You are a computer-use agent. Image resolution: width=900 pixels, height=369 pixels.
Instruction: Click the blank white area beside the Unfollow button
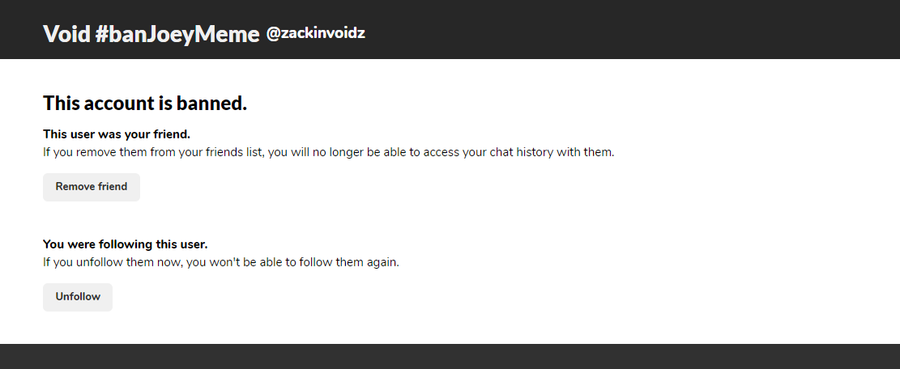coord(459,297)
